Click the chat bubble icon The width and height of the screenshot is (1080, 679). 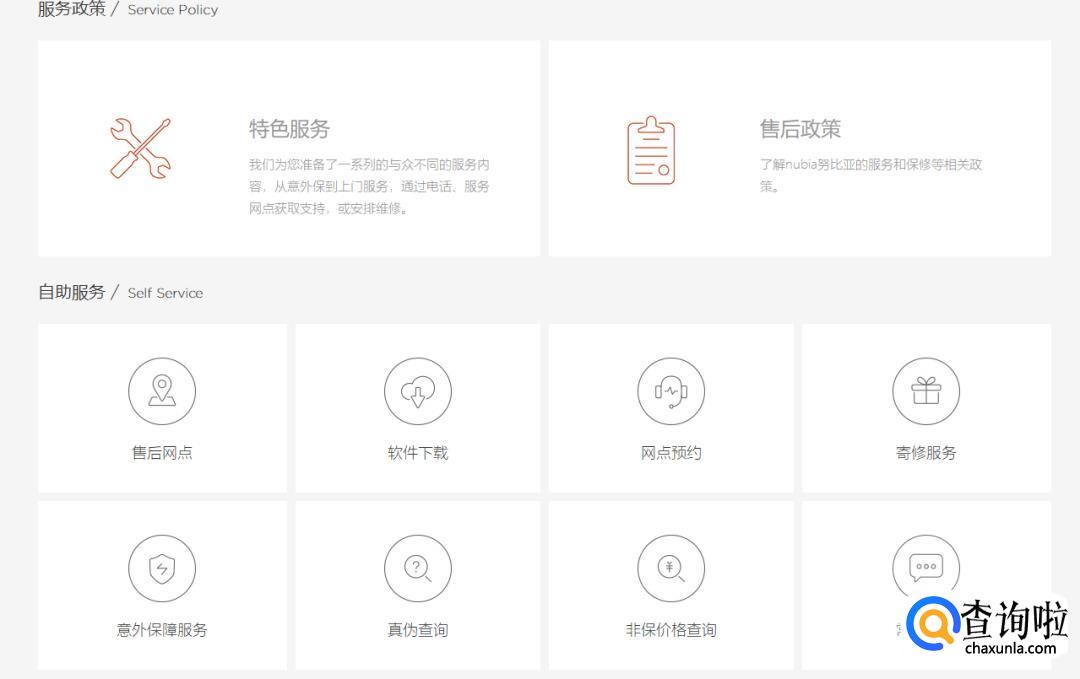pos(926,566)
